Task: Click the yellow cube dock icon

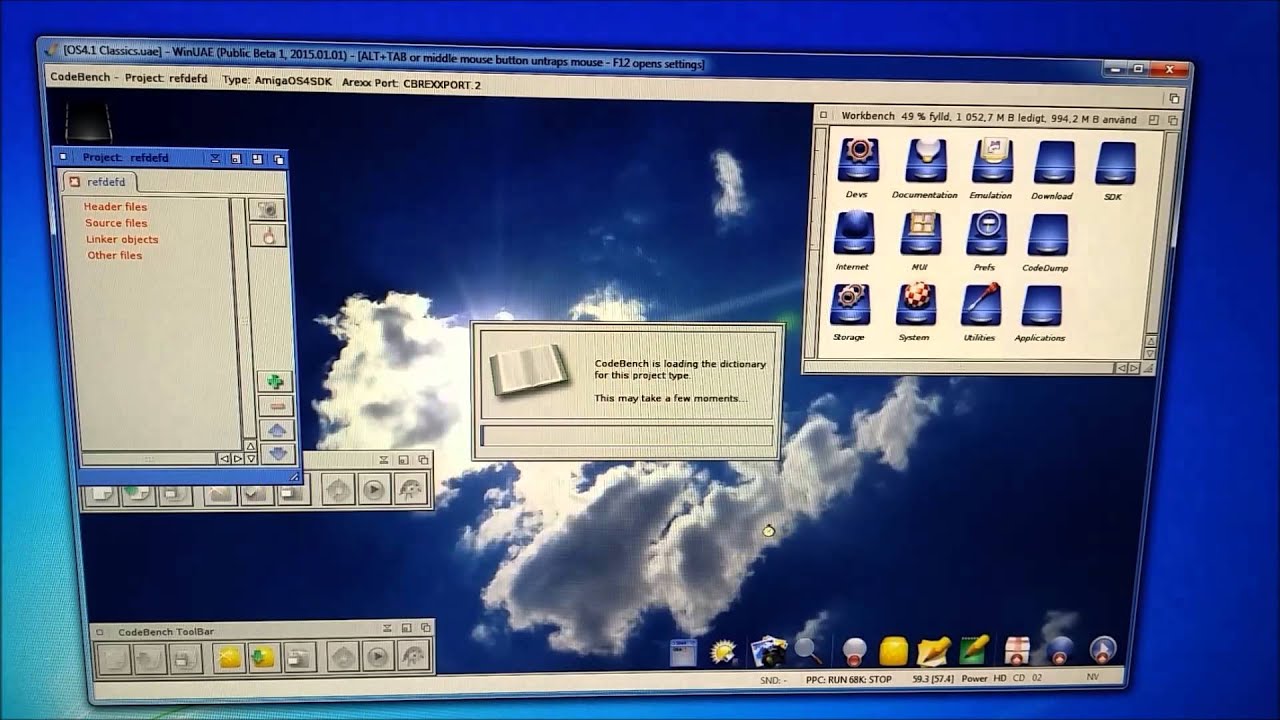Action: pos(892,651)
